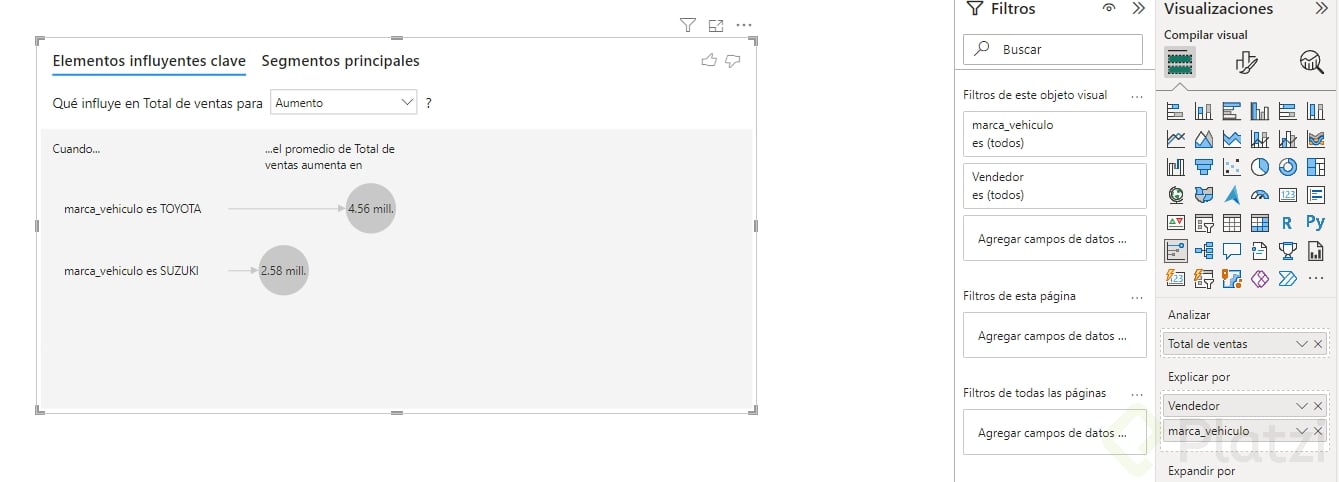Expand the Total de ventas field menu
Viewport: 1339px width, 482px height.
coord(1301,344)
